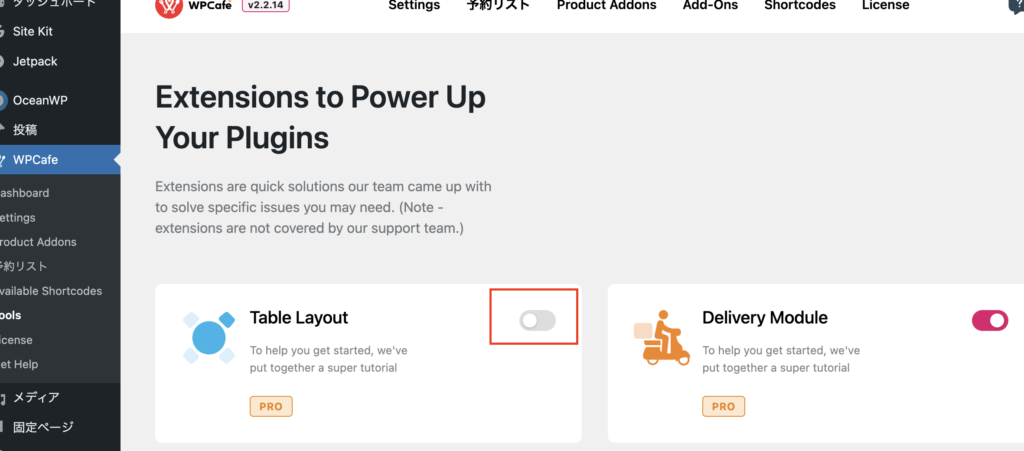Viewport: 1024px width, 451px height.
Task: Open the Settings tab in top navigation
Action: [x=414, y=5]
